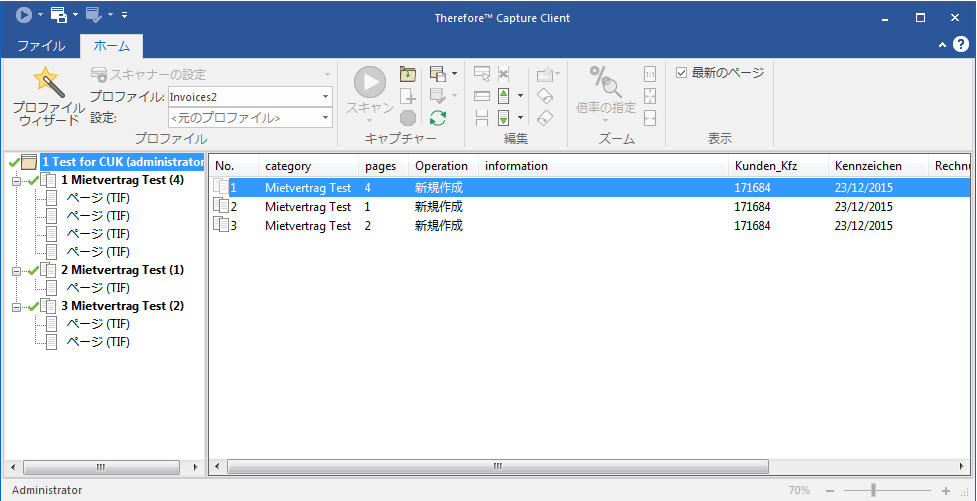This screenshot has height=501, width=977.
Task: Click the quick access send checkmark icon
Action: point(94,14)
